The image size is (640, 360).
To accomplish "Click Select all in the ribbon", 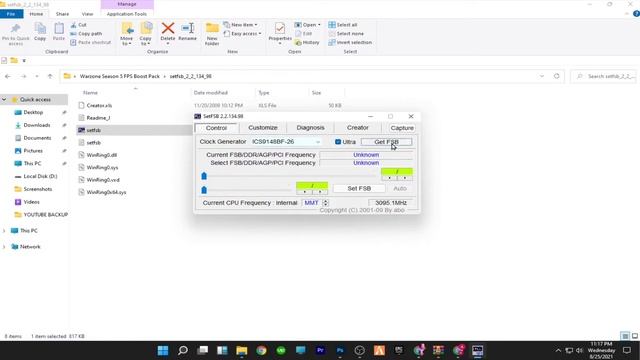I will point(343,25).
